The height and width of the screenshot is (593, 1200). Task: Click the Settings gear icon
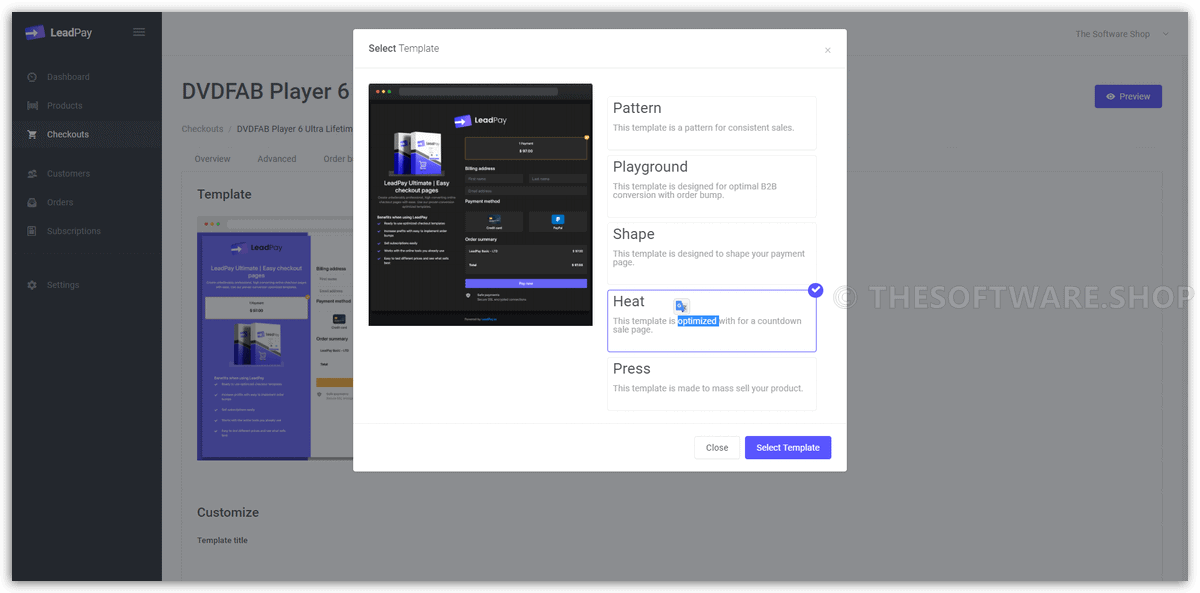click(x=32, y=285)
